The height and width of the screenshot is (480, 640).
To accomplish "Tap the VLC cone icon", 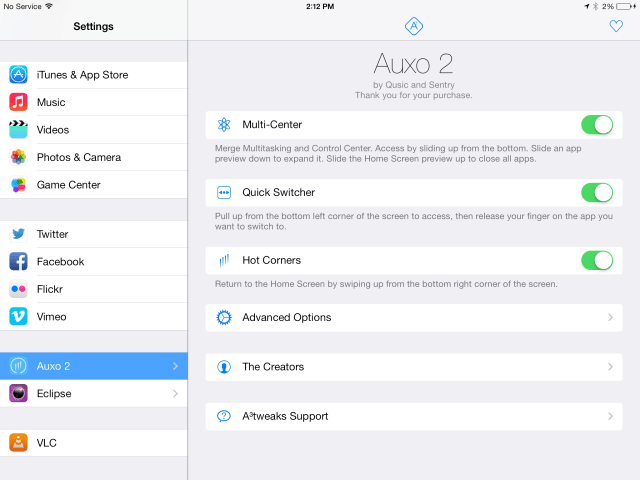I will point(18,442).
